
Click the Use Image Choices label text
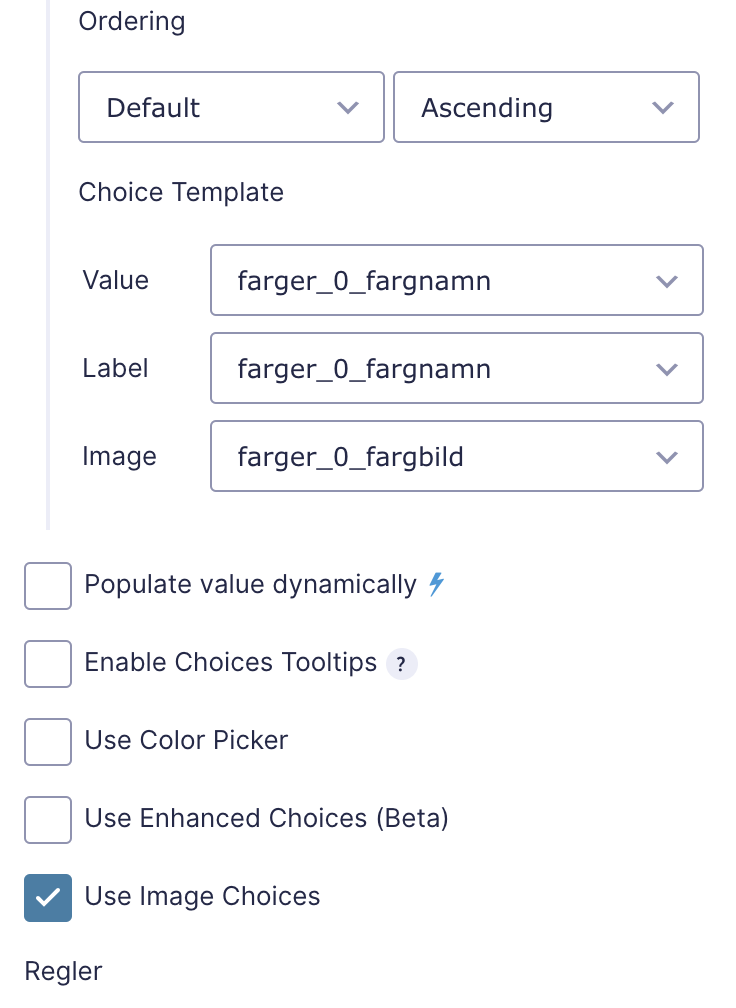(x=202, y=896)
